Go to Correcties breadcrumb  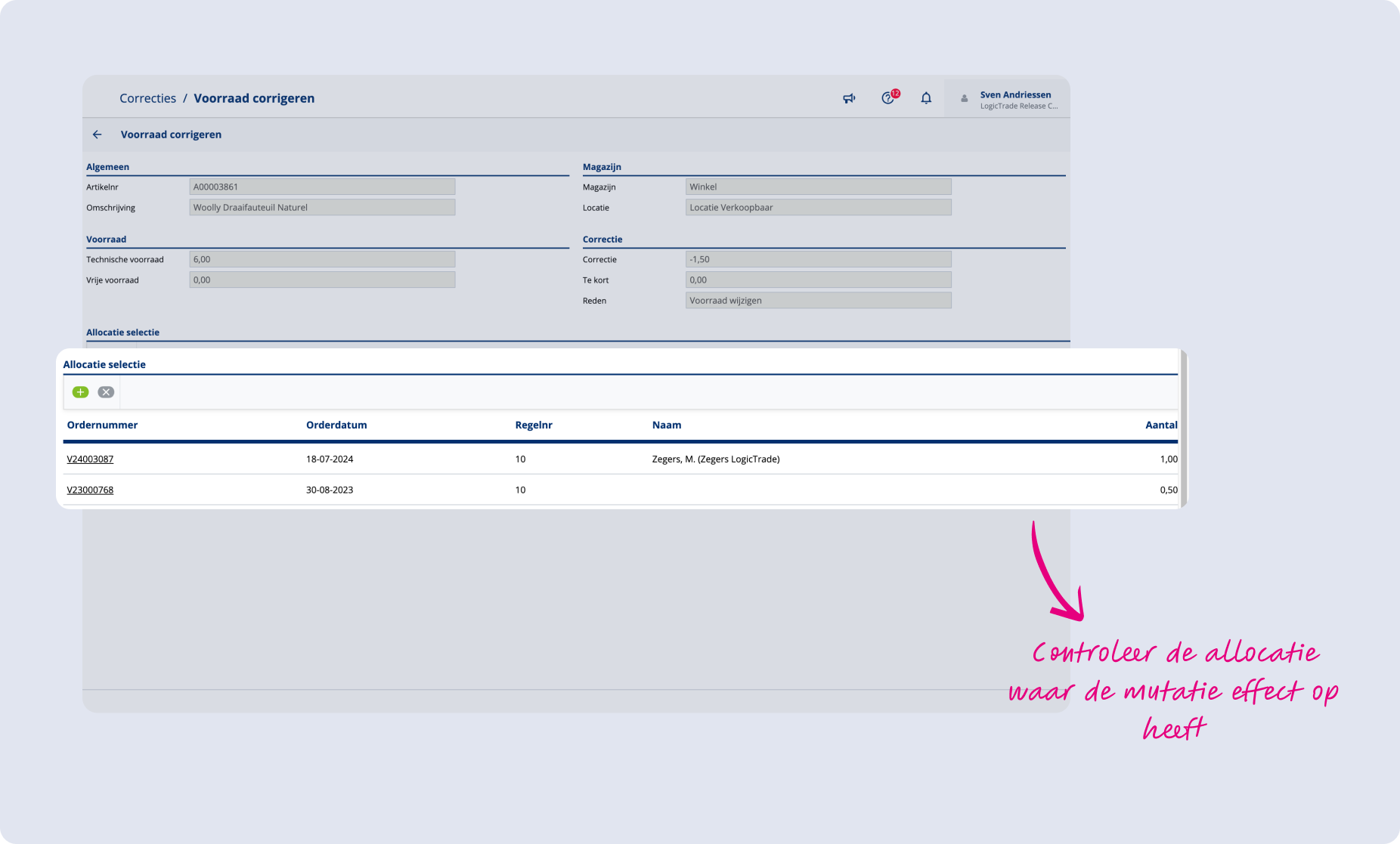point(147,98)
